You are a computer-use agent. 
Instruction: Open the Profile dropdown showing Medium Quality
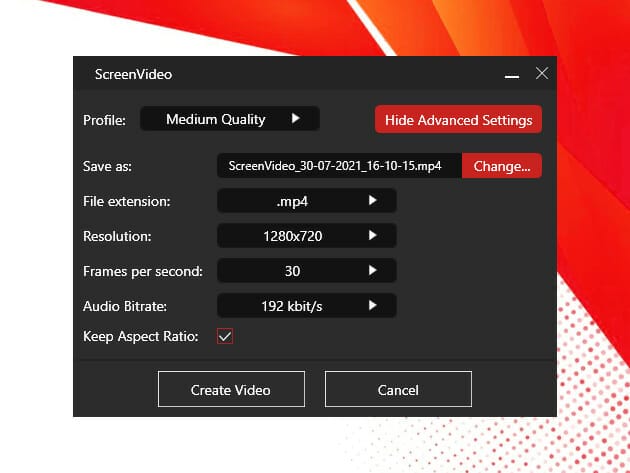(229, 119)
